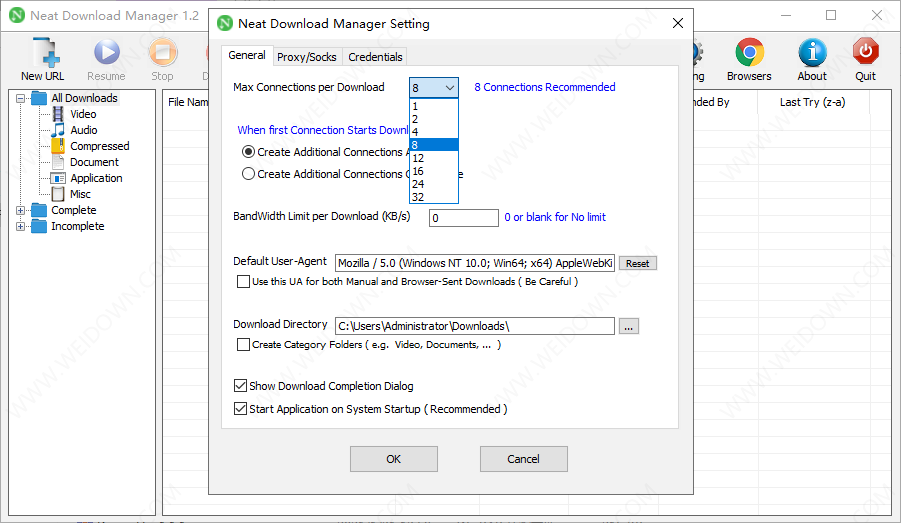
Task: Sort by Last Try (z-a) column header
Action: click(x=813, y=102)
